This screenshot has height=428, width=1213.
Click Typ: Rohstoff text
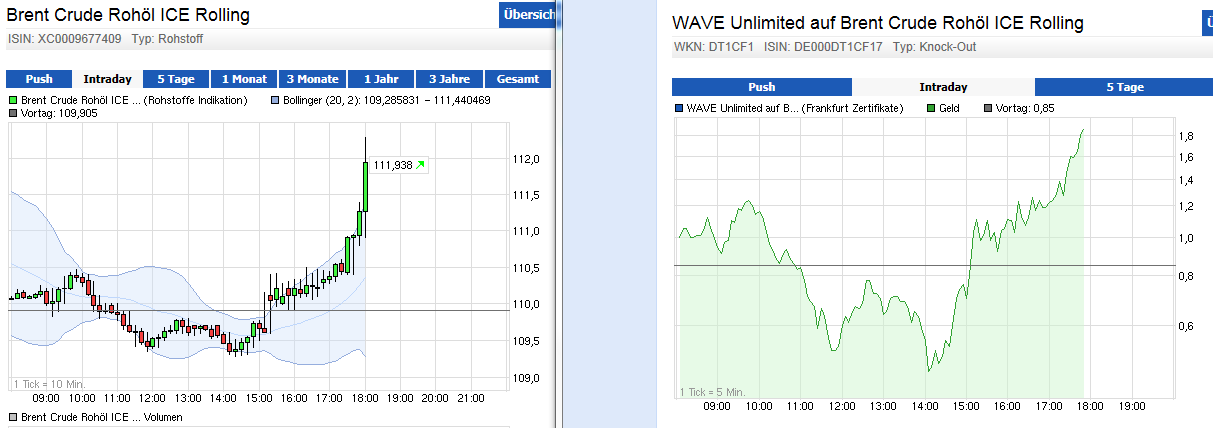coord(167,39)
